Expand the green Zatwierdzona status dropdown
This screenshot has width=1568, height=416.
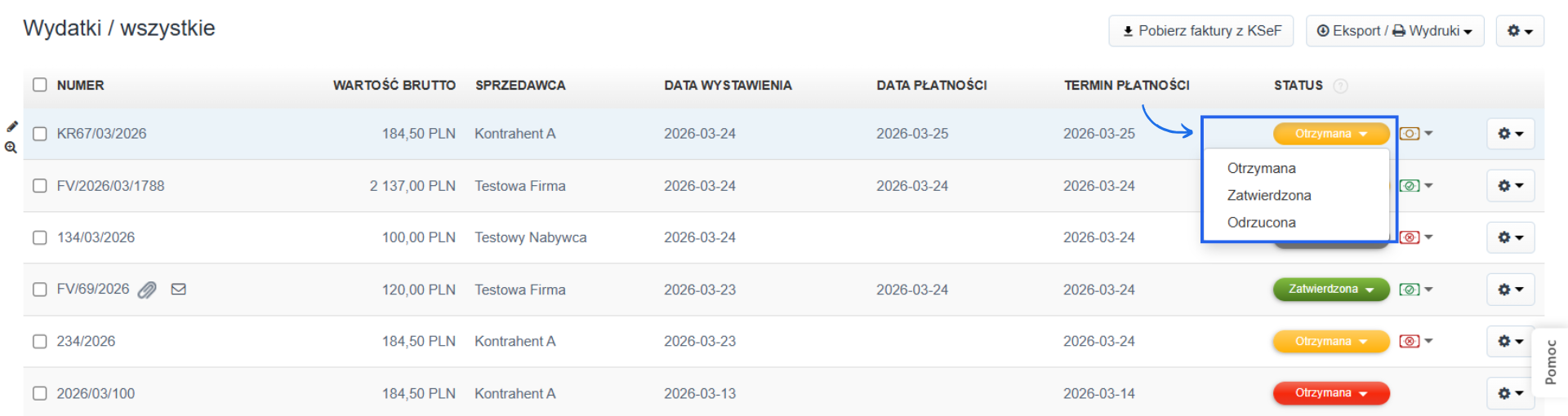pos(1330,290)
